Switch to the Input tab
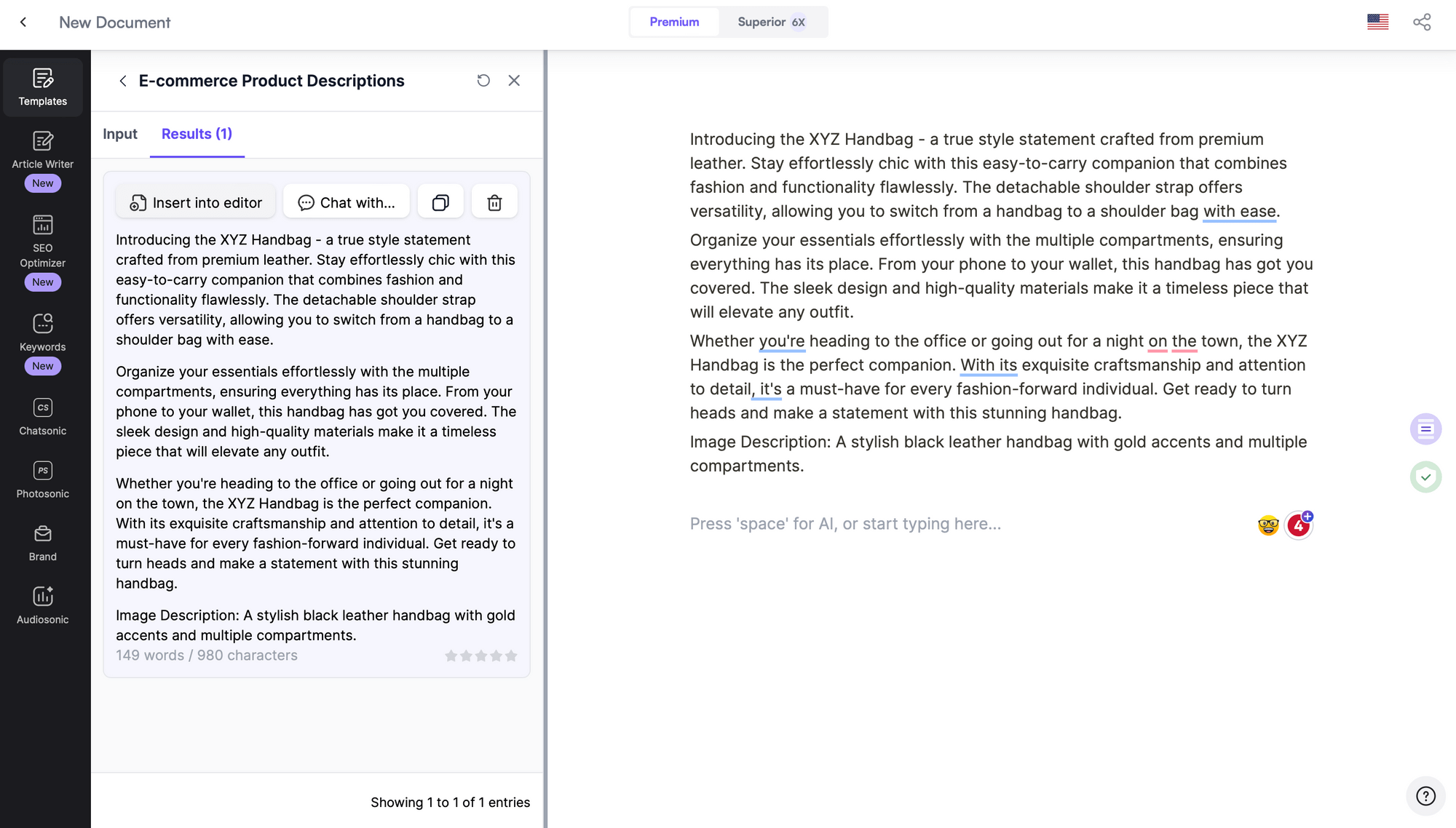1456x828 pixels. 120,133
